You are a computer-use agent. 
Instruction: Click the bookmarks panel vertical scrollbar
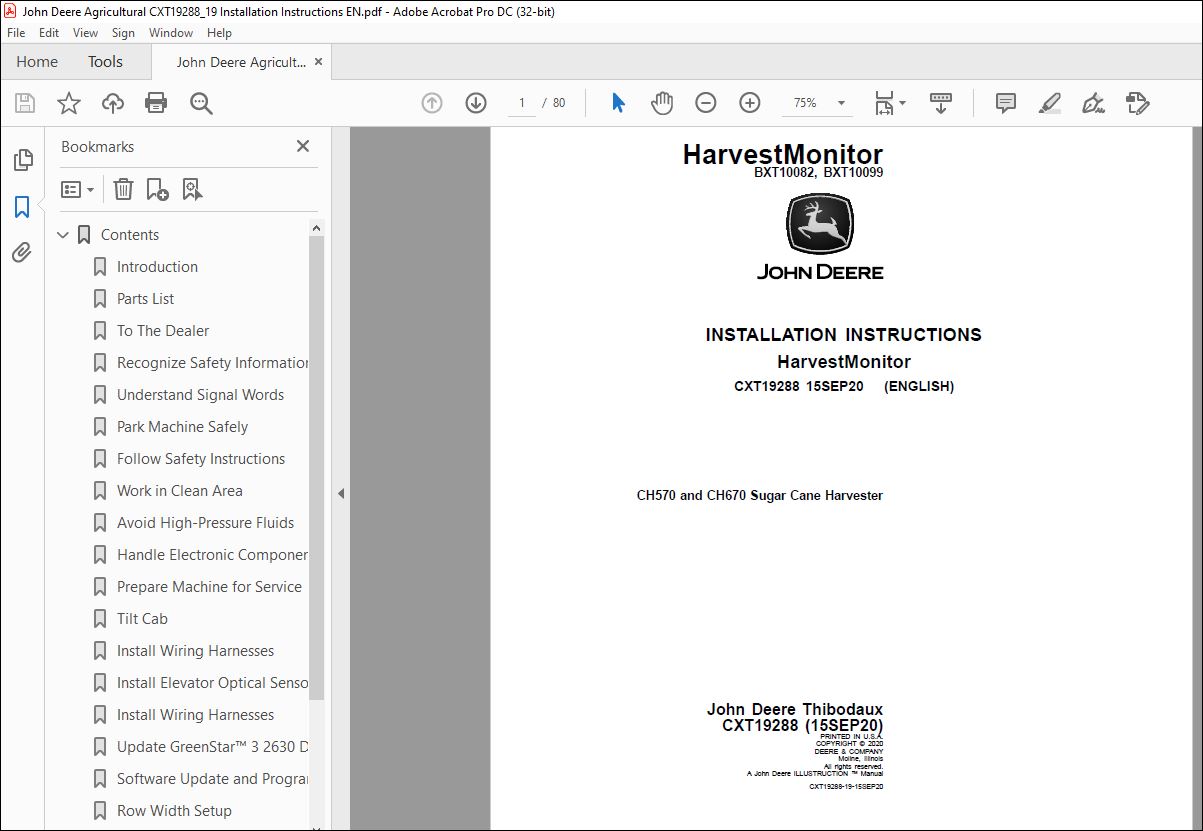316,468
